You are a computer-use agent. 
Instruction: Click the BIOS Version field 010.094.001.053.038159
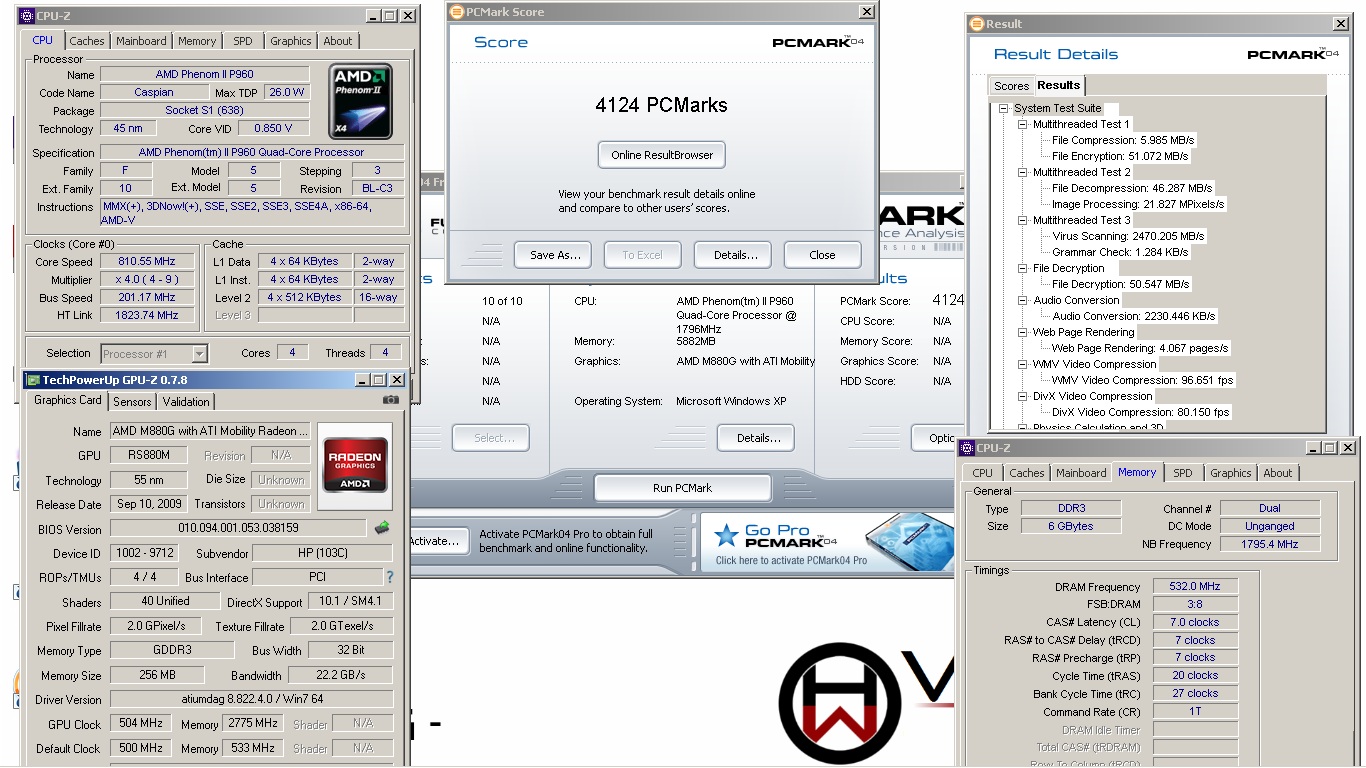point(238,528)
